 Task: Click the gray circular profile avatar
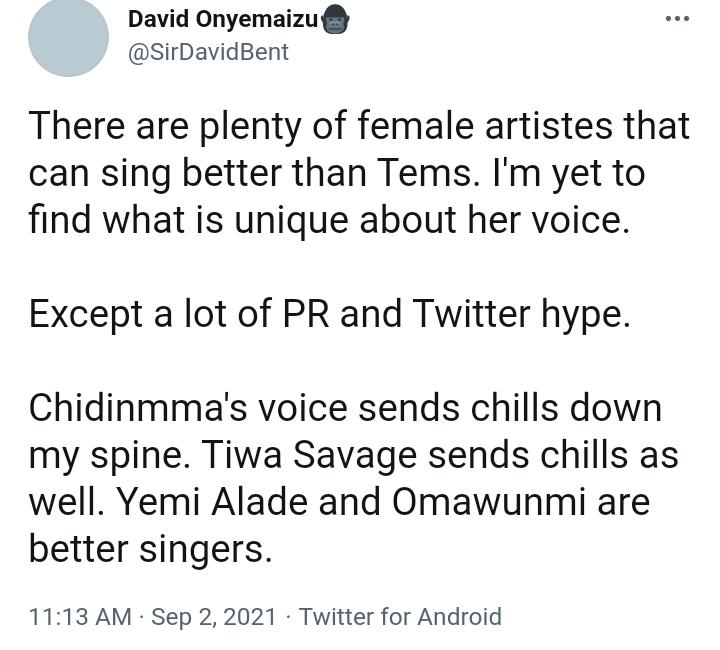[68, 37]
